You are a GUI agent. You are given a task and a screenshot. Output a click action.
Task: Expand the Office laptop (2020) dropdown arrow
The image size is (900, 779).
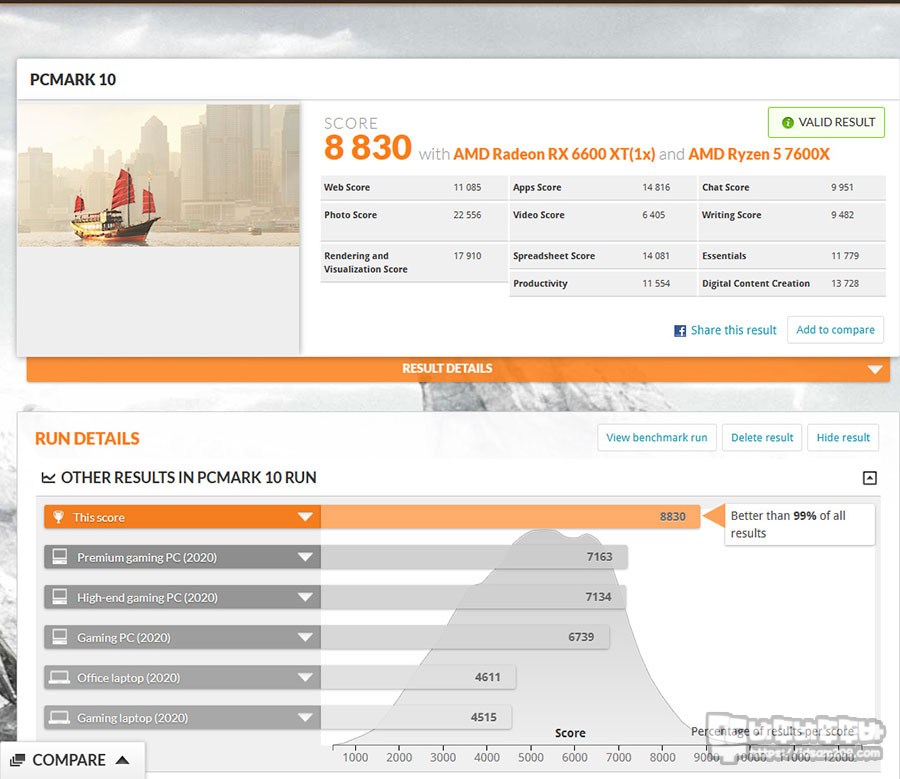305,677
